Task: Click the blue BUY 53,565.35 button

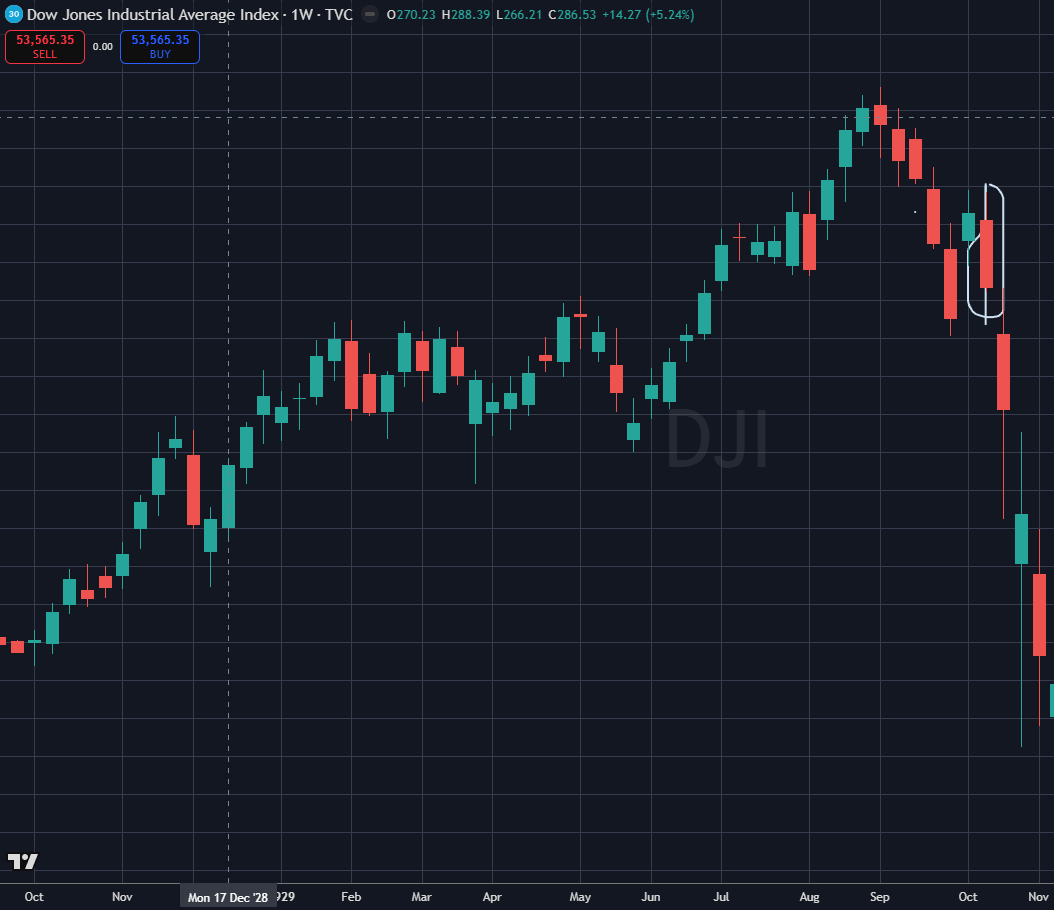Action: [160, 47]
